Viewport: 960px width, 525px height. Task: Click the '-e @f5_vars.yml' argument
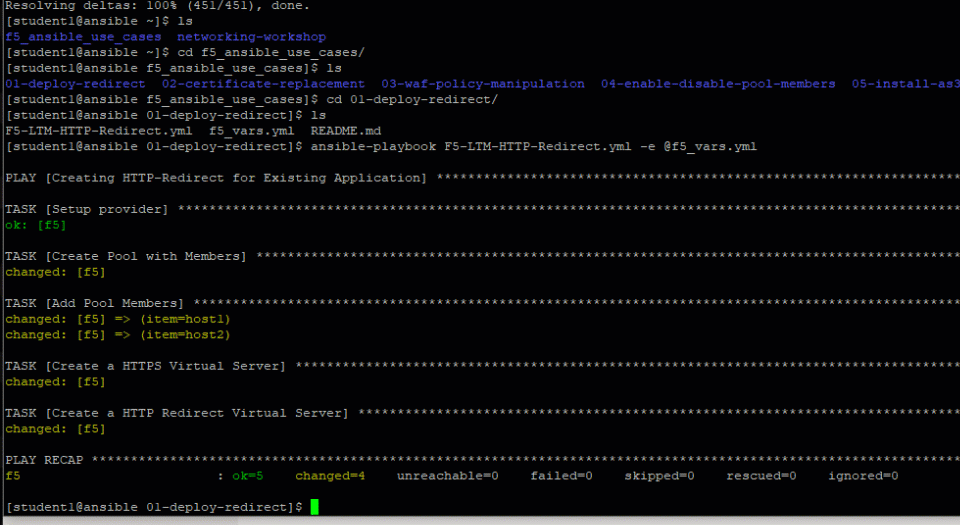pyautogui.click(x=698, y=147)
